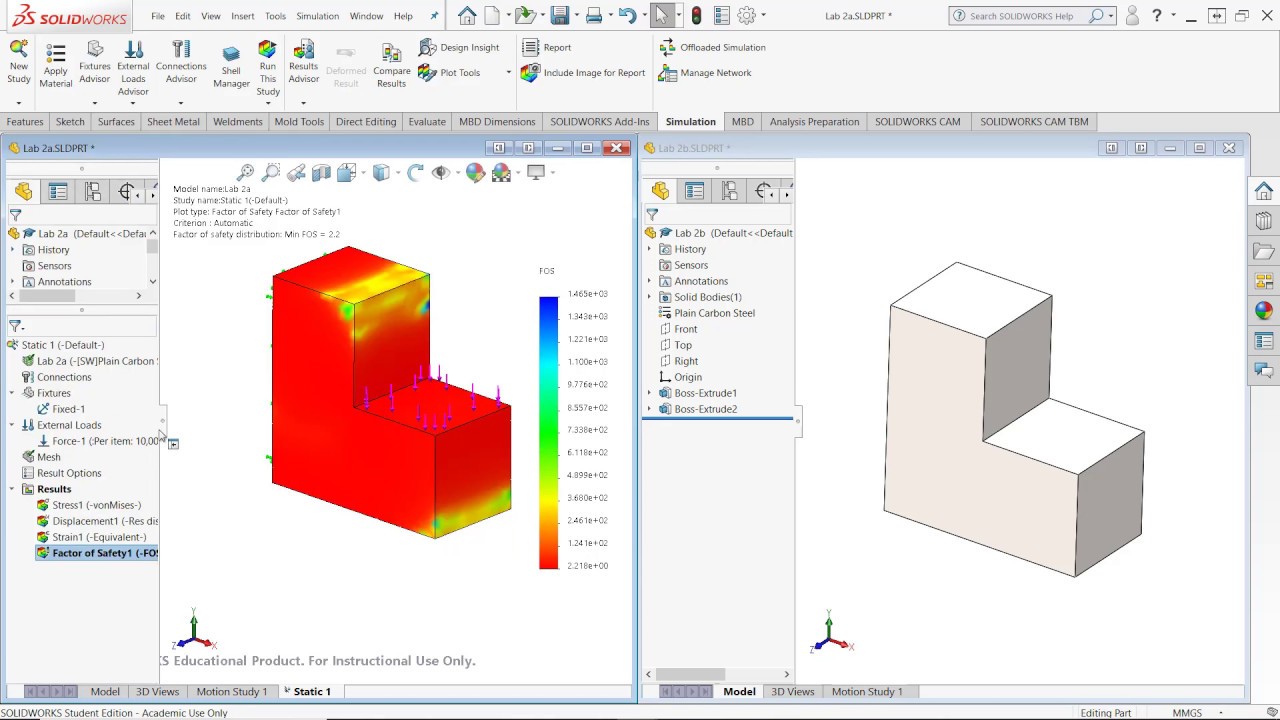Select Fixed-1 fixture item
This screenshot has height=720, width=1280.
pos(61,409)
